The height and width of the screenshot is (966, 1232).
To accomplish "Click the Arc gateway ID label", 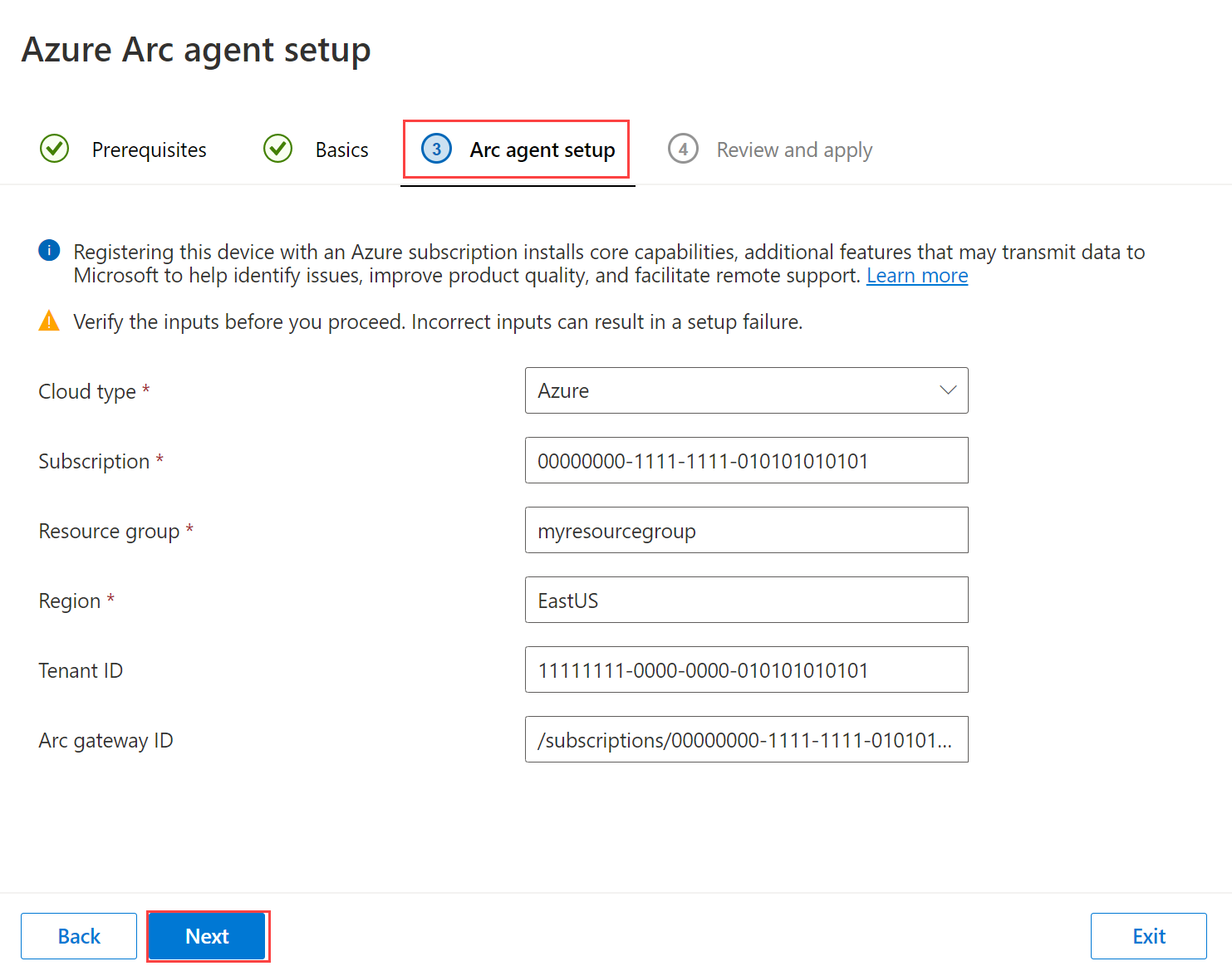I will (106, 740).
